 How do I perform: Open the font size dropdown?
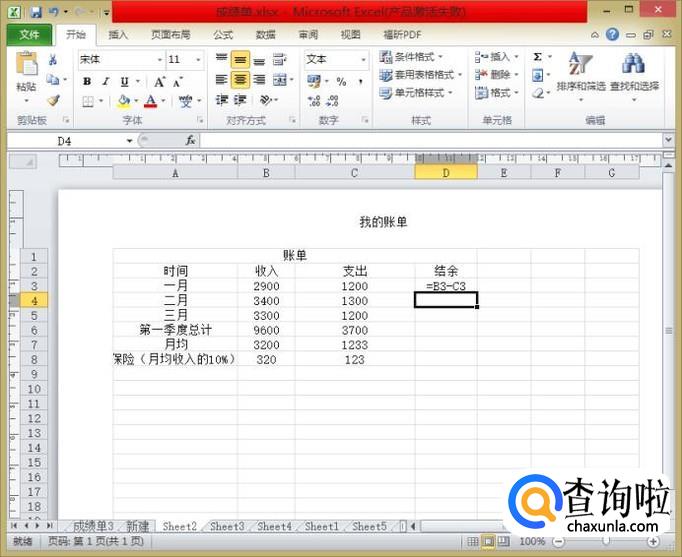198,60
